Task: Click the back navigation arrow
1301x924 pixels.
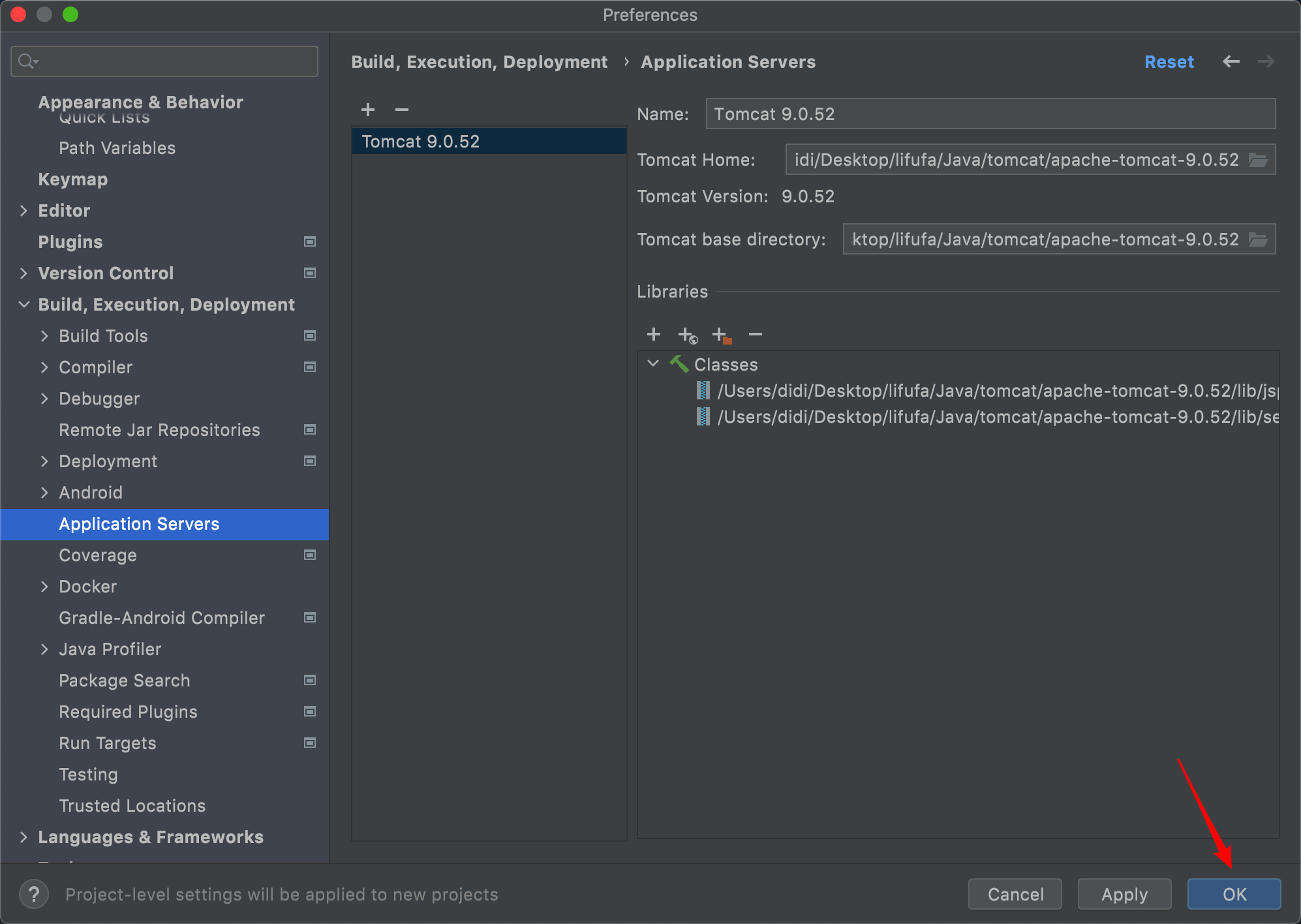Action: point(1231,61)
